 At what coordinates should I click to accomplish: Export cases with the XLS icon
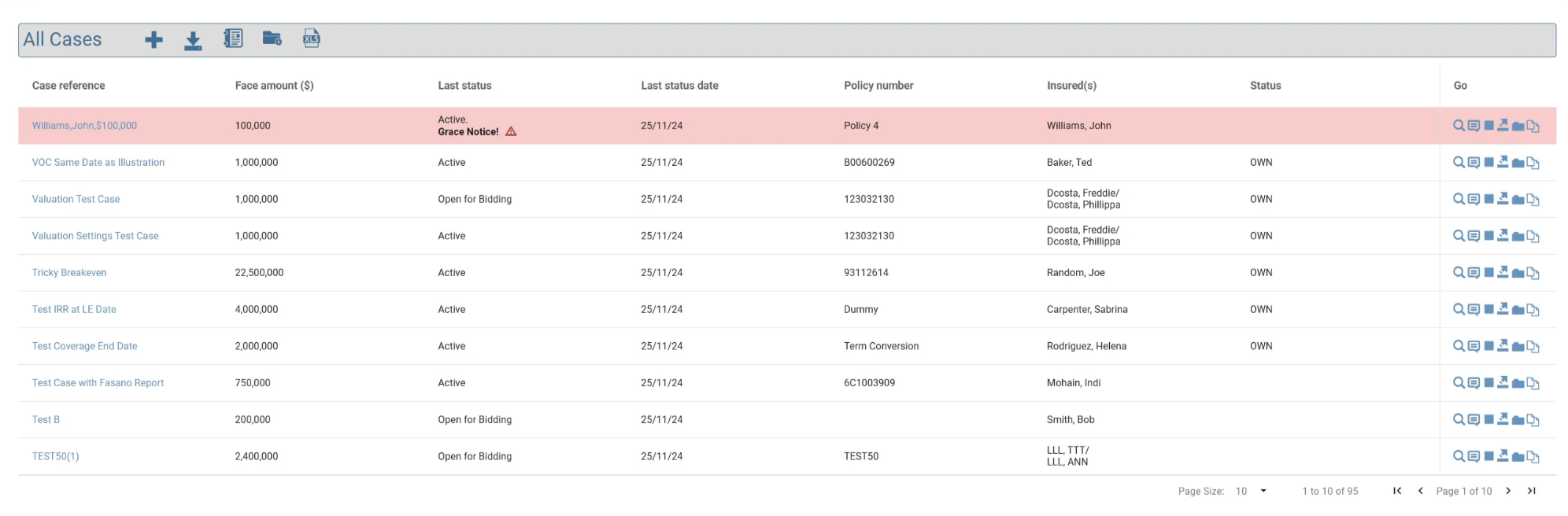[312, 39]
